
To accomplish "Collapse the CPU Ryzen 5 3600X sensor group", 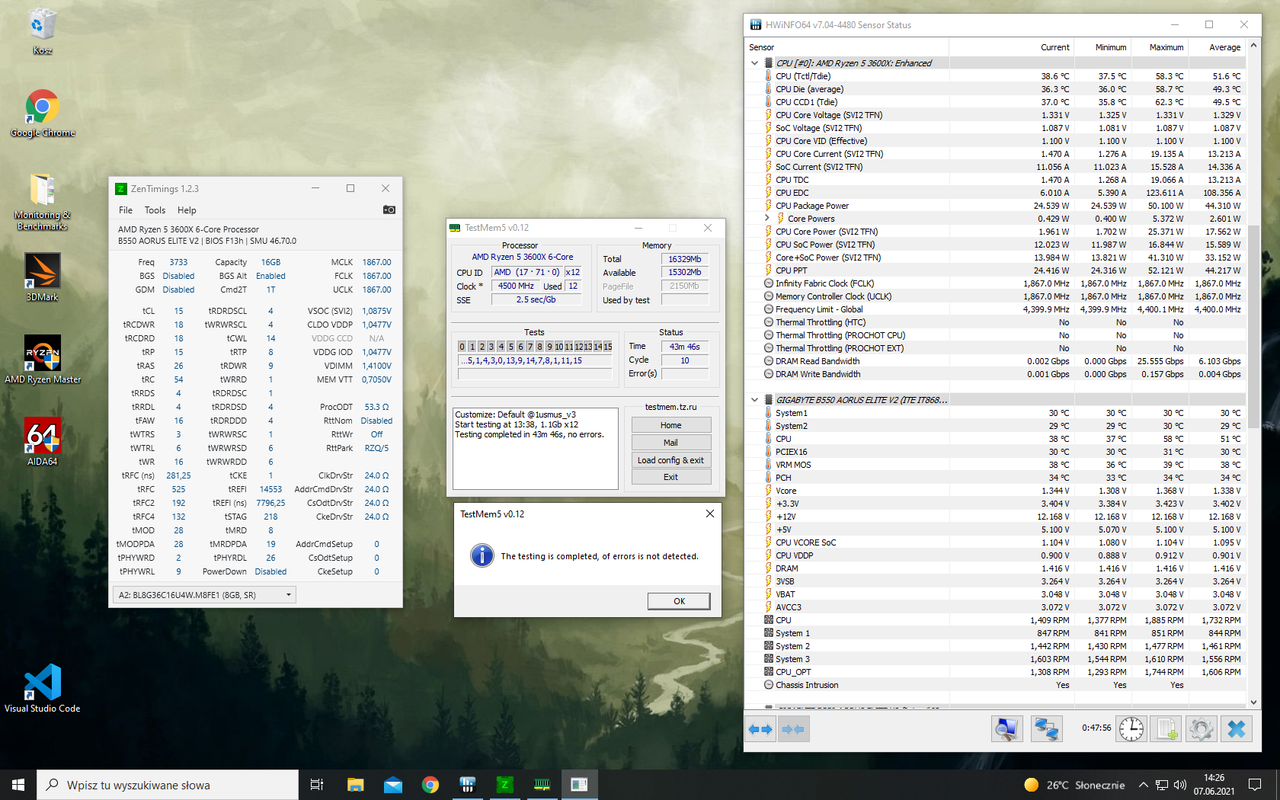I will click(x=755, y=63).
